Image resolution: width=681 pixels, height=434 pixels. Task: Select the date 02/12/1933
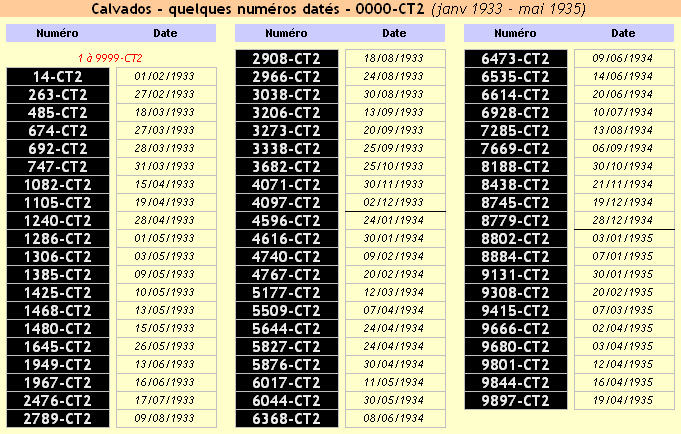point(395,202)
